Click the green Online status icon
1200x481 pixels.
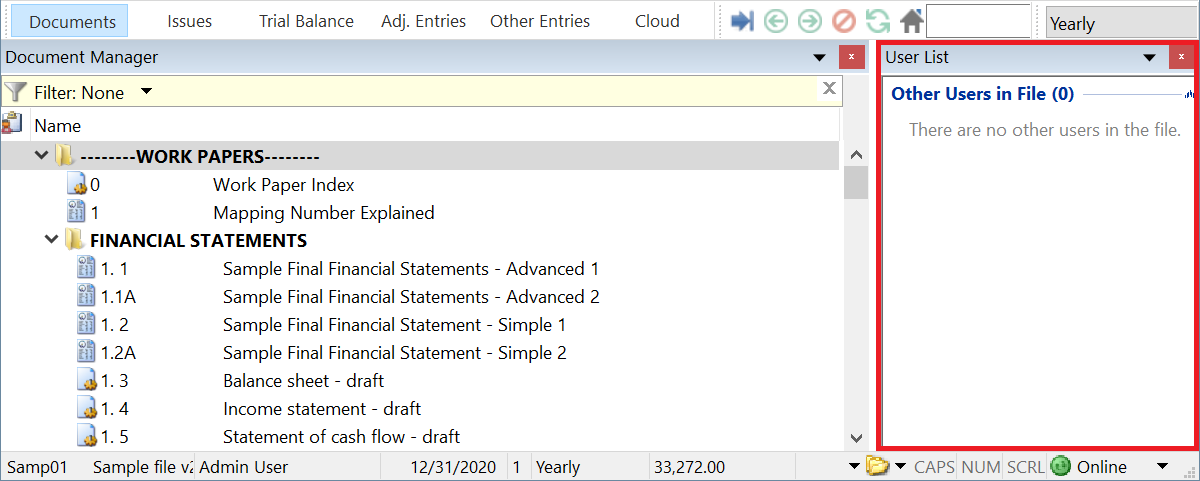tap(1061, 466)
